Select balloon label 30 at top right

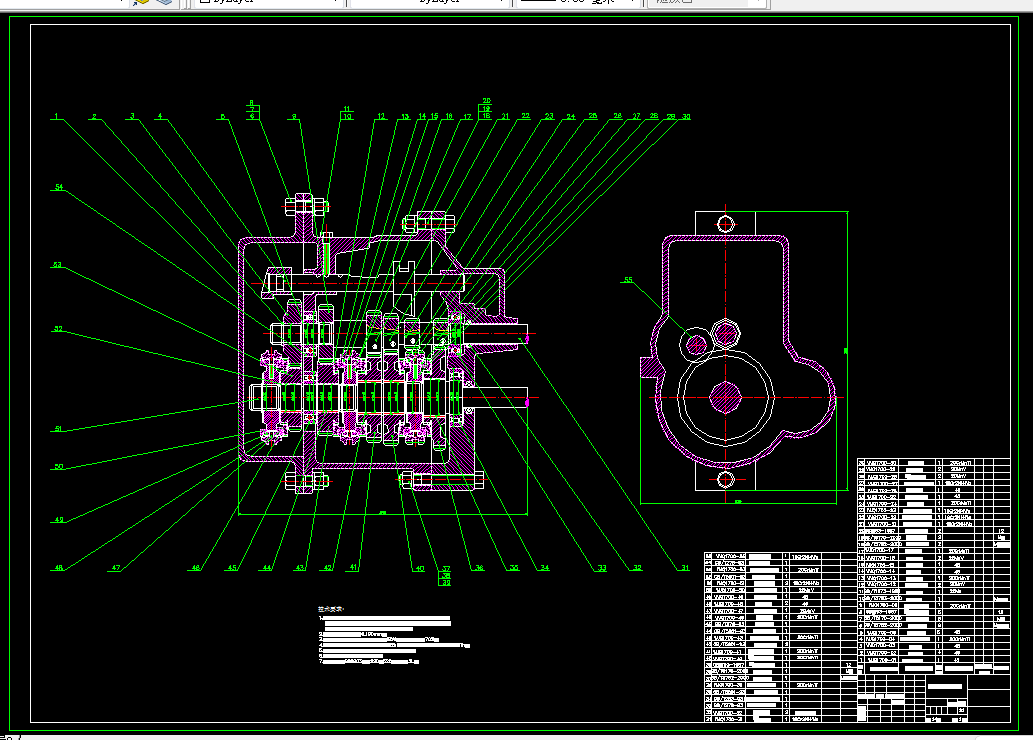point(686,117)
